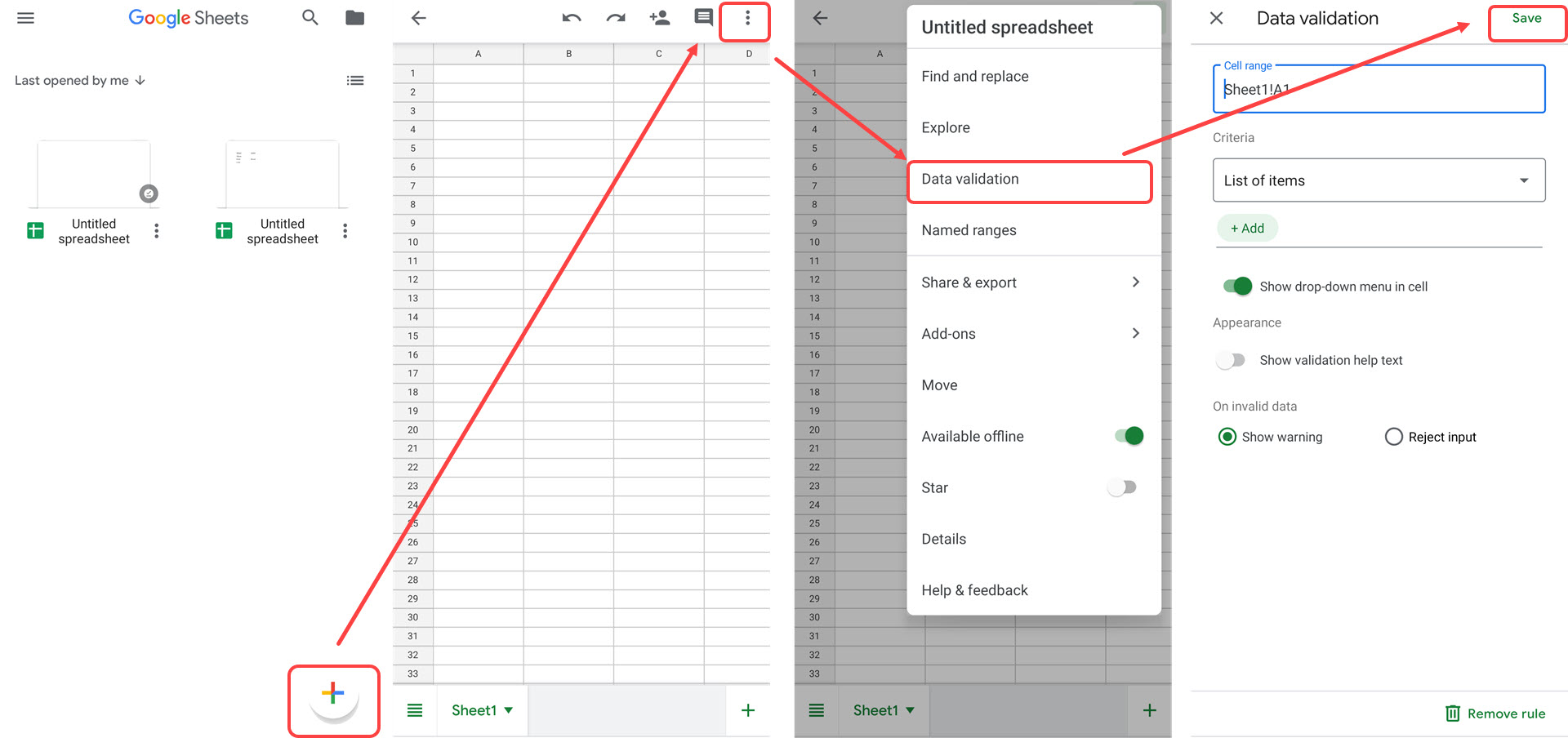This screenshot has width=1568, height=738.
Task: Change the Last opened by me sorting
Action: (79, 80)
